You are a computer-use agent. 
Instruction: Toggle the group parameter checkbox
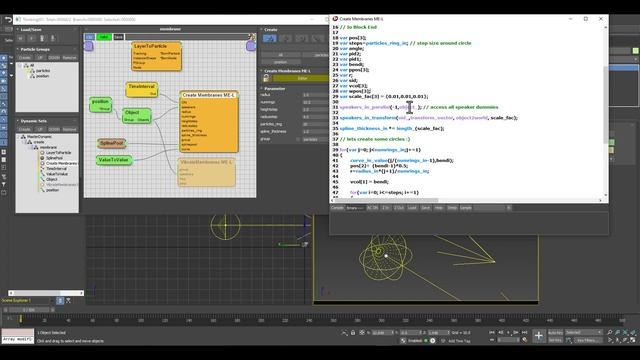pyautogui.click(x=298, y=139)
